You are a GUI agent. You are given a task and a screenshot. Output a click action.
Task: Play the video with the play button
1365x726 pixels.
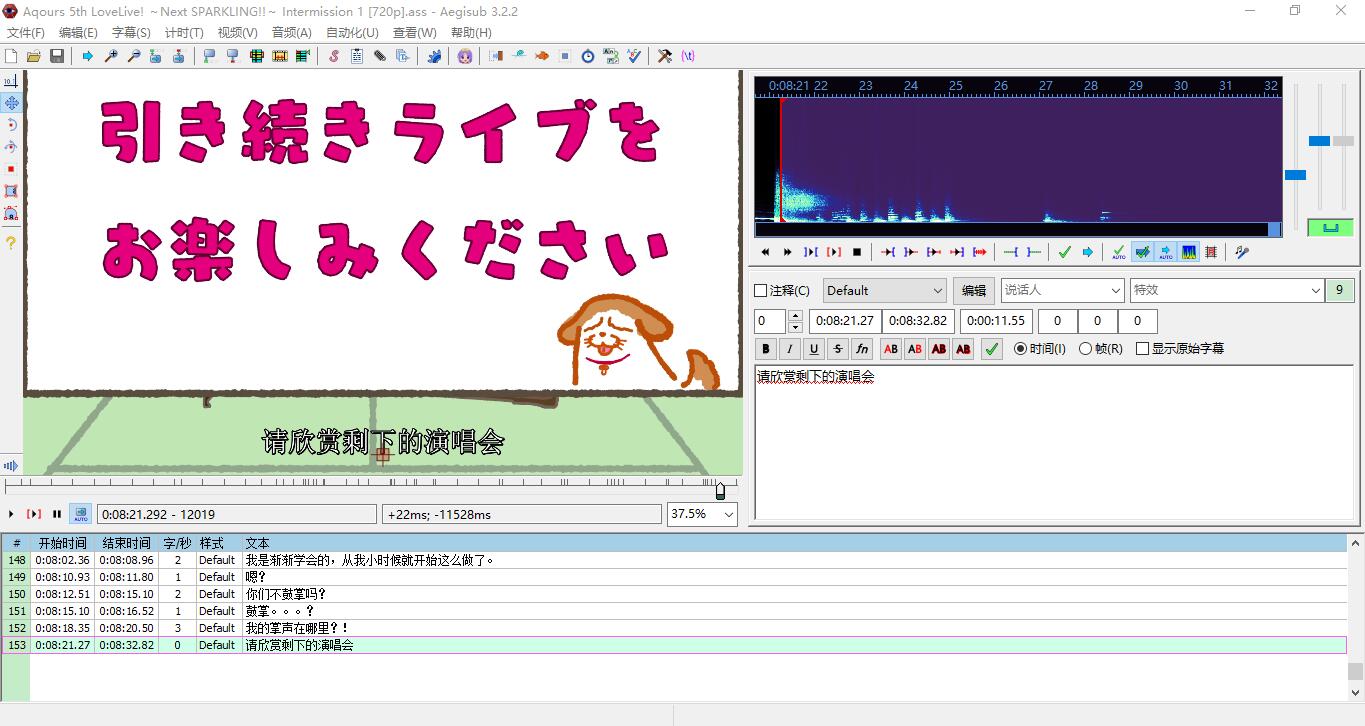pyautogui.click(x=11, y=514)
